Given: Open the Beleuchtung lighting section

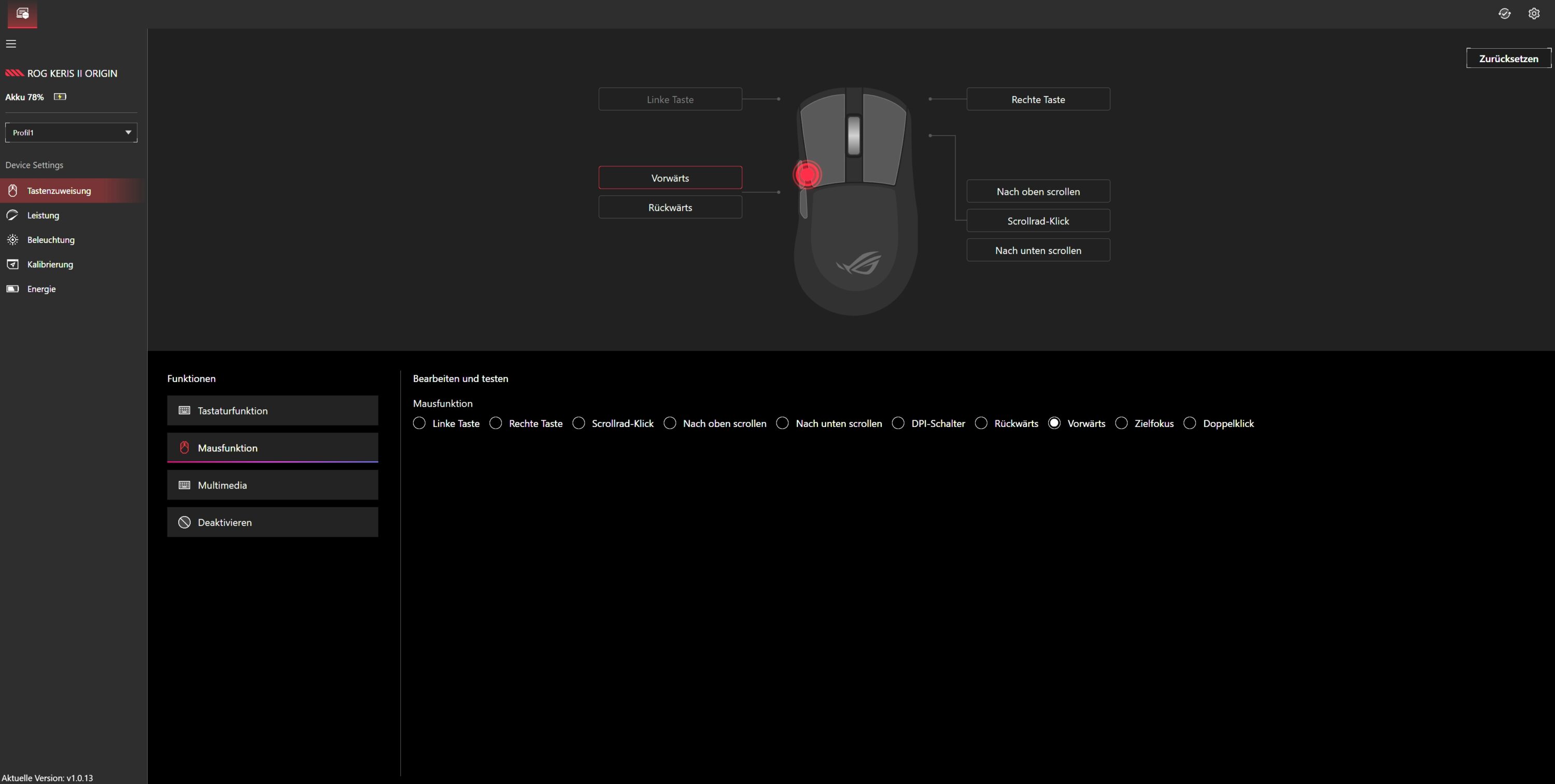Looking at the screenshot, I should [x=51, y=239].
